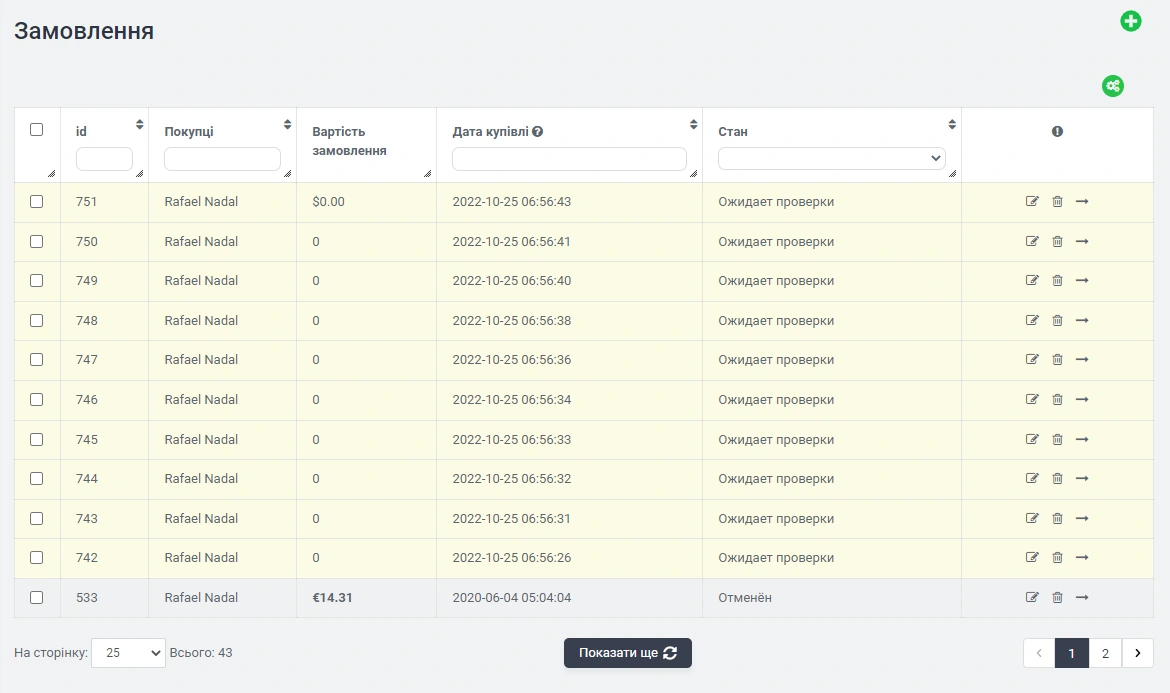Screen dimensions: 1170x693
Task: Click the arrow icon for order 742
Action: [1082, 558]
